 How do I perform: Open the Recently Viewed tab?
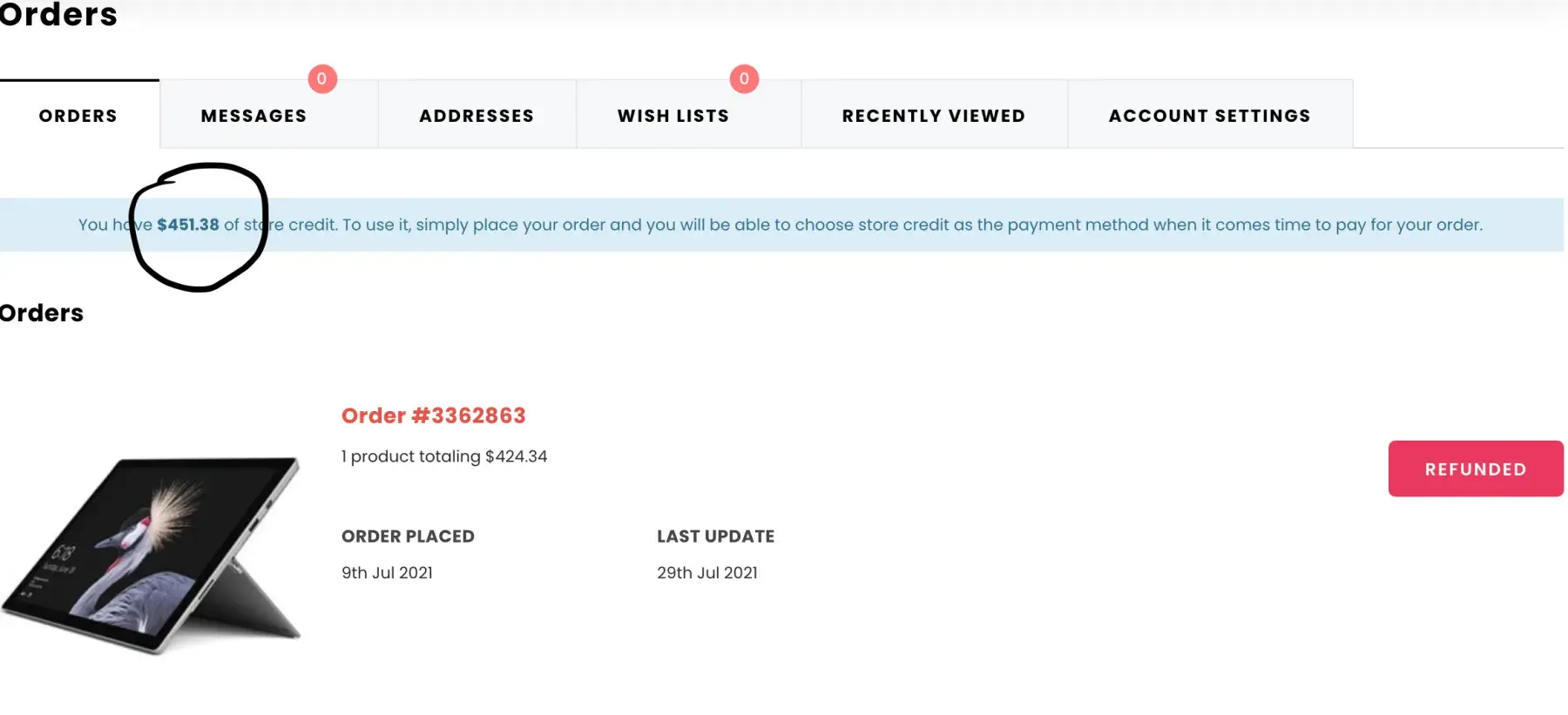point(933,116)
